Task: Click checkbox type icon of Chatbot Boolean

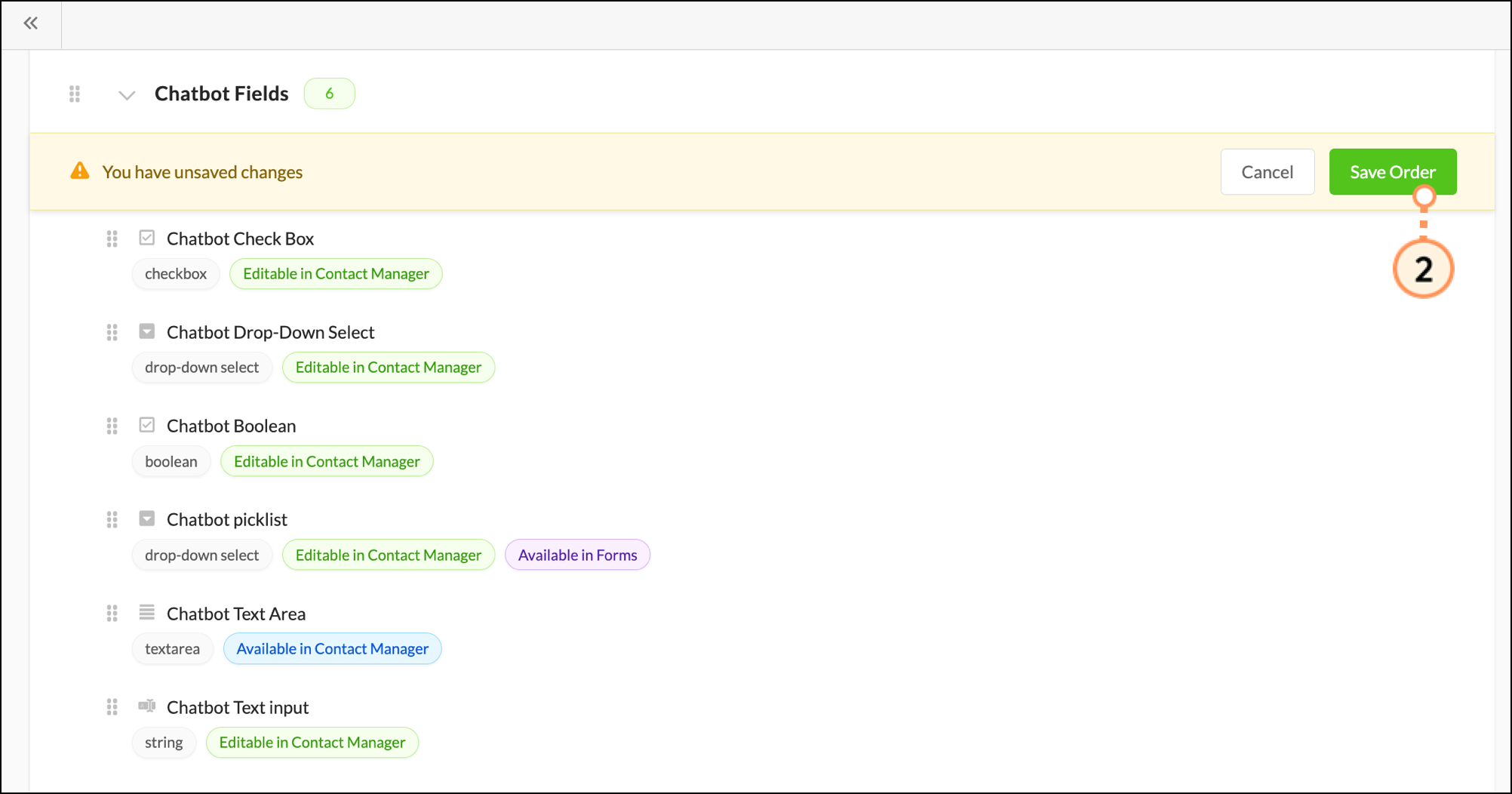Action: point(147,425)
